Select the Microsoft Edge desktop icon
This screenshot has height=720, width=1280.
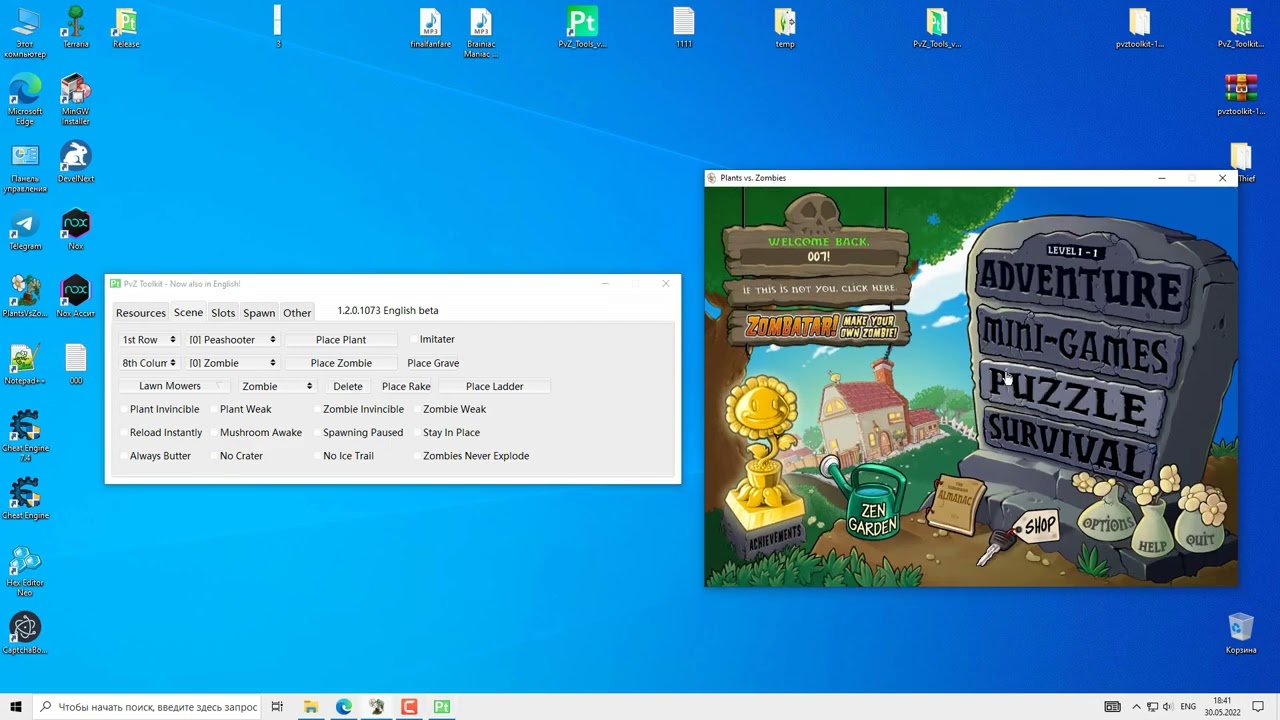25,100
